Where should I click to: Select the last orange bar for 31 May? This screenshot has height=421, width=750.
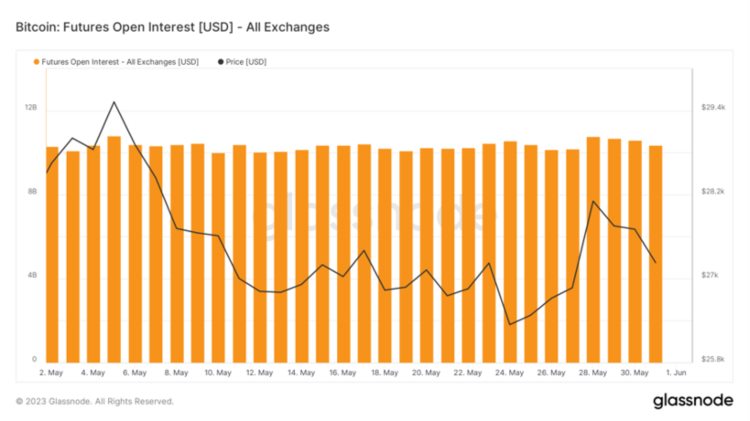pyautogui.click(x=656, y=254)
